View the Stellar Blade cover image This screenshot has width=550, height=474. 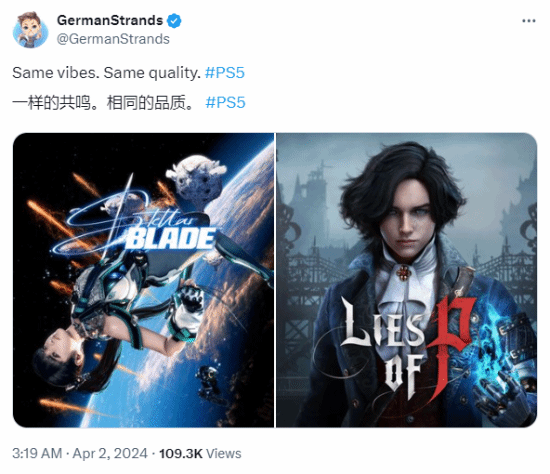tap(143, 280)
